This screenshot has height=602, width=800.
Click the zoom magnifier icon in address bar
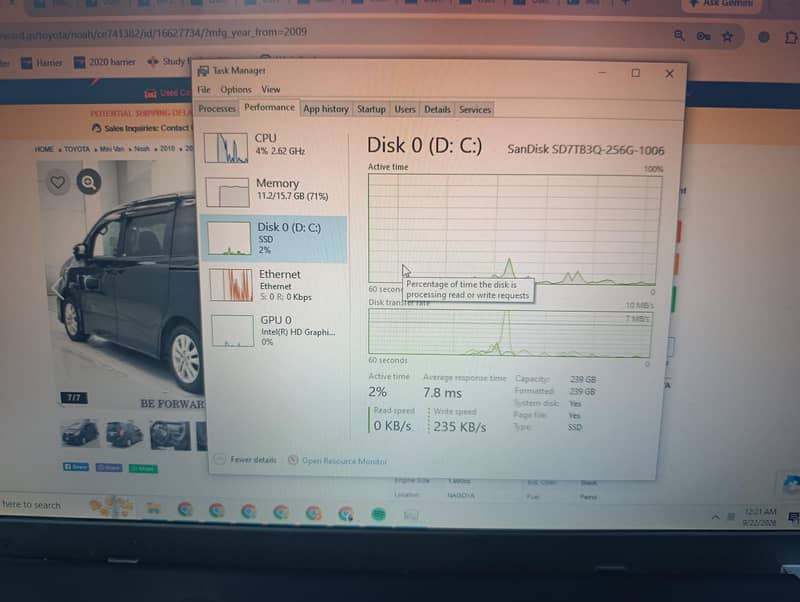click(679, 35)
